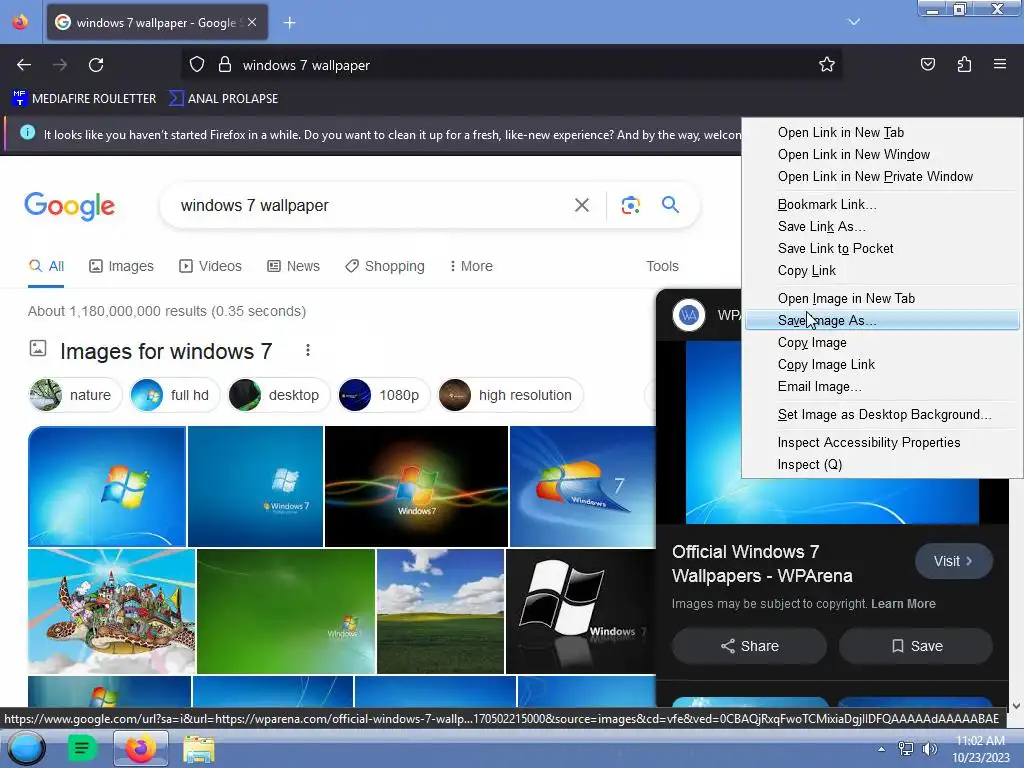Open the green notes app on taskbar

(82, 748)
